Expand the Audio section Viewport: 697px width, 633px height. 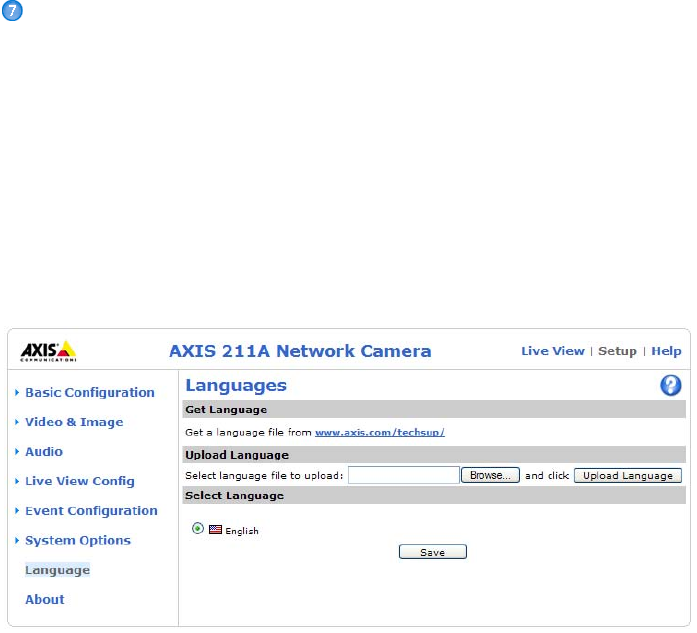43,452
